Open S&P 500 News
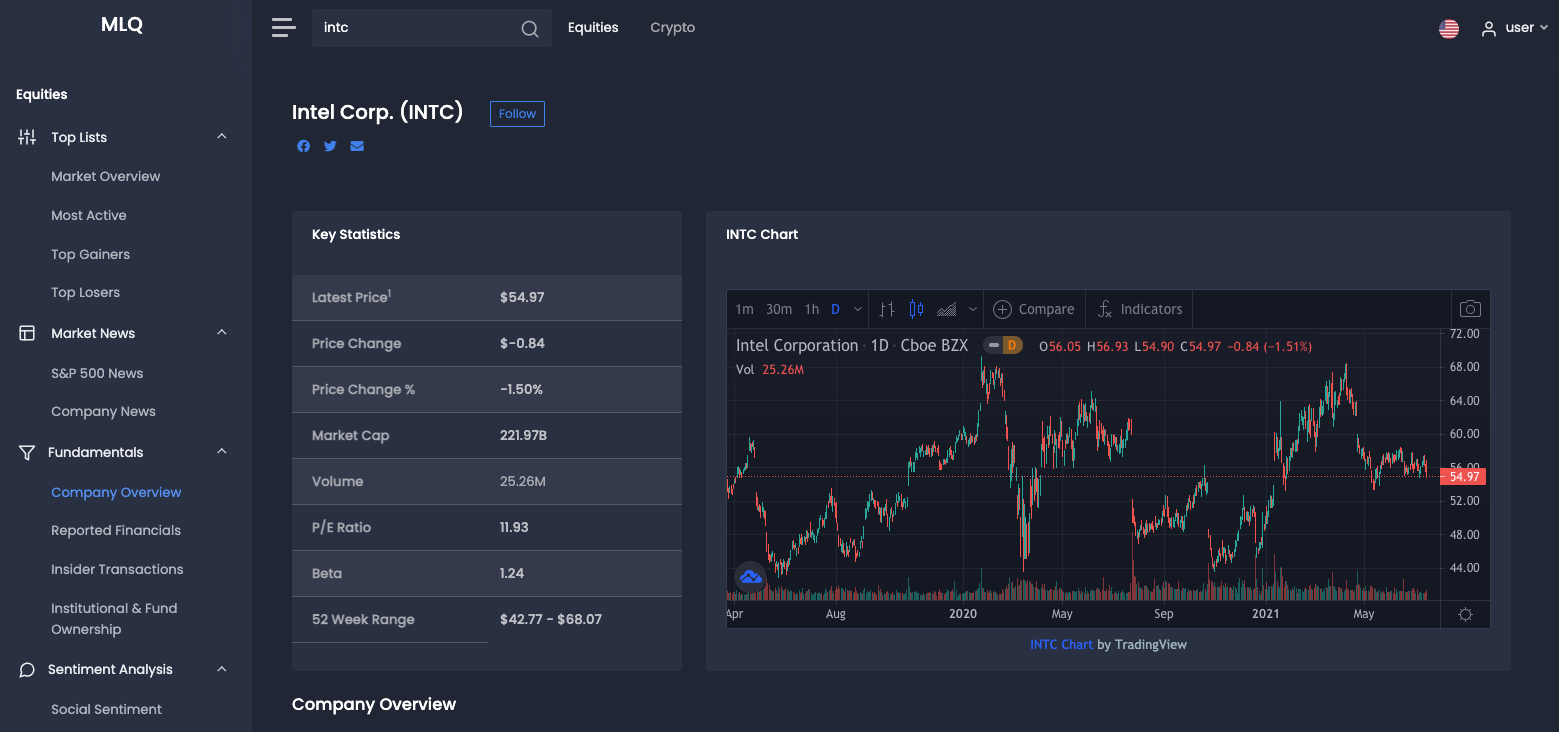The width and height of the screenshot is (1559, 732). pyautogui.click(x=97, y=373)
